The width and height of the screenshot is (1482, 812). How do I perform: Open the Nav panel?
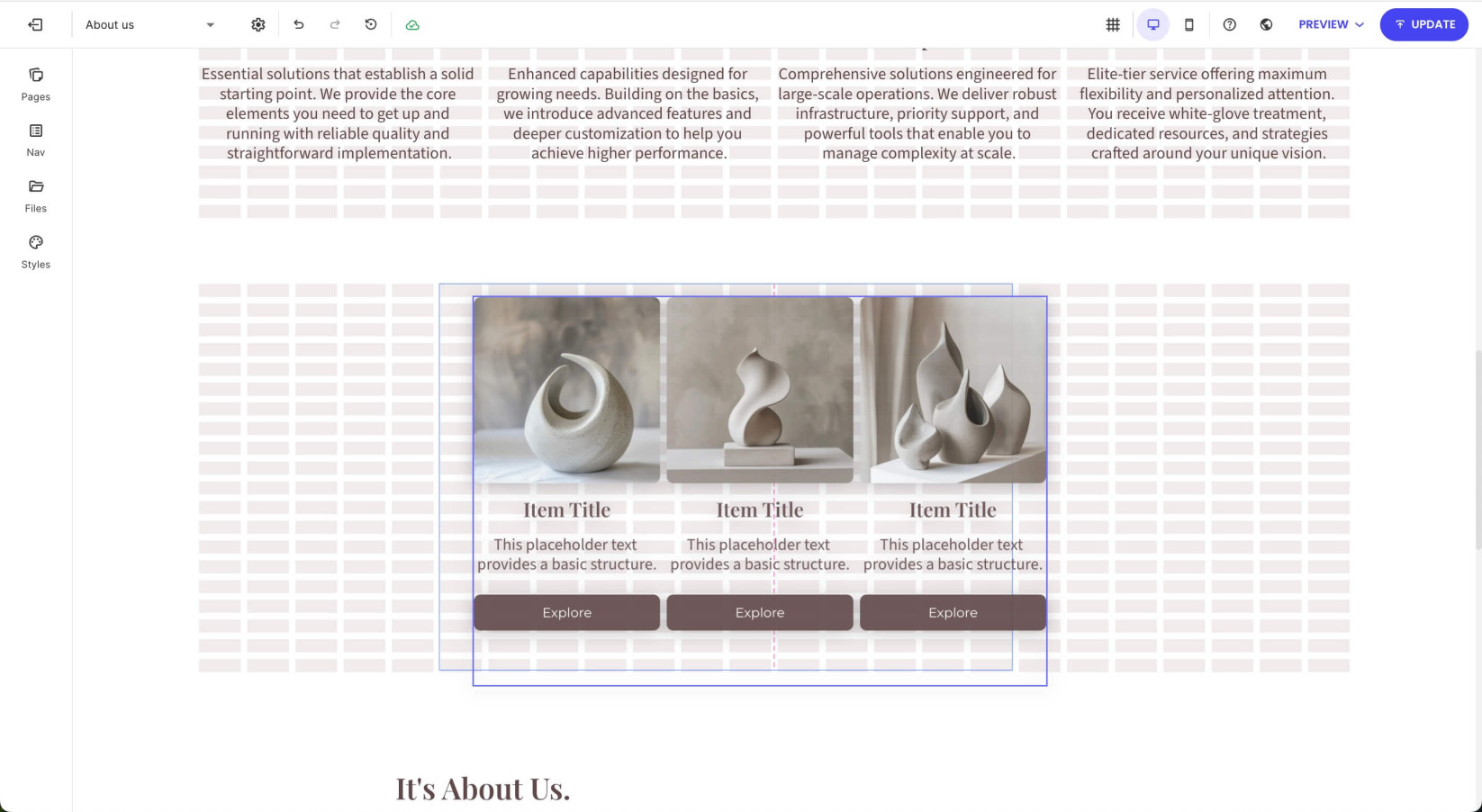coord(36,140)
